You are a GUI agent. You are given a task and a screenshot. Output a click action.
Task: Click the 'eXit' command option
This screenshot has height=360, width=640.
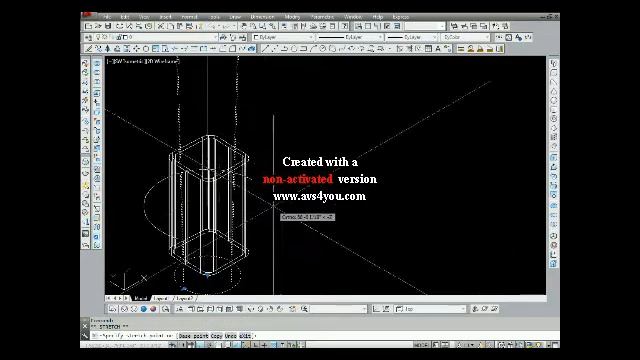[245, 336]
